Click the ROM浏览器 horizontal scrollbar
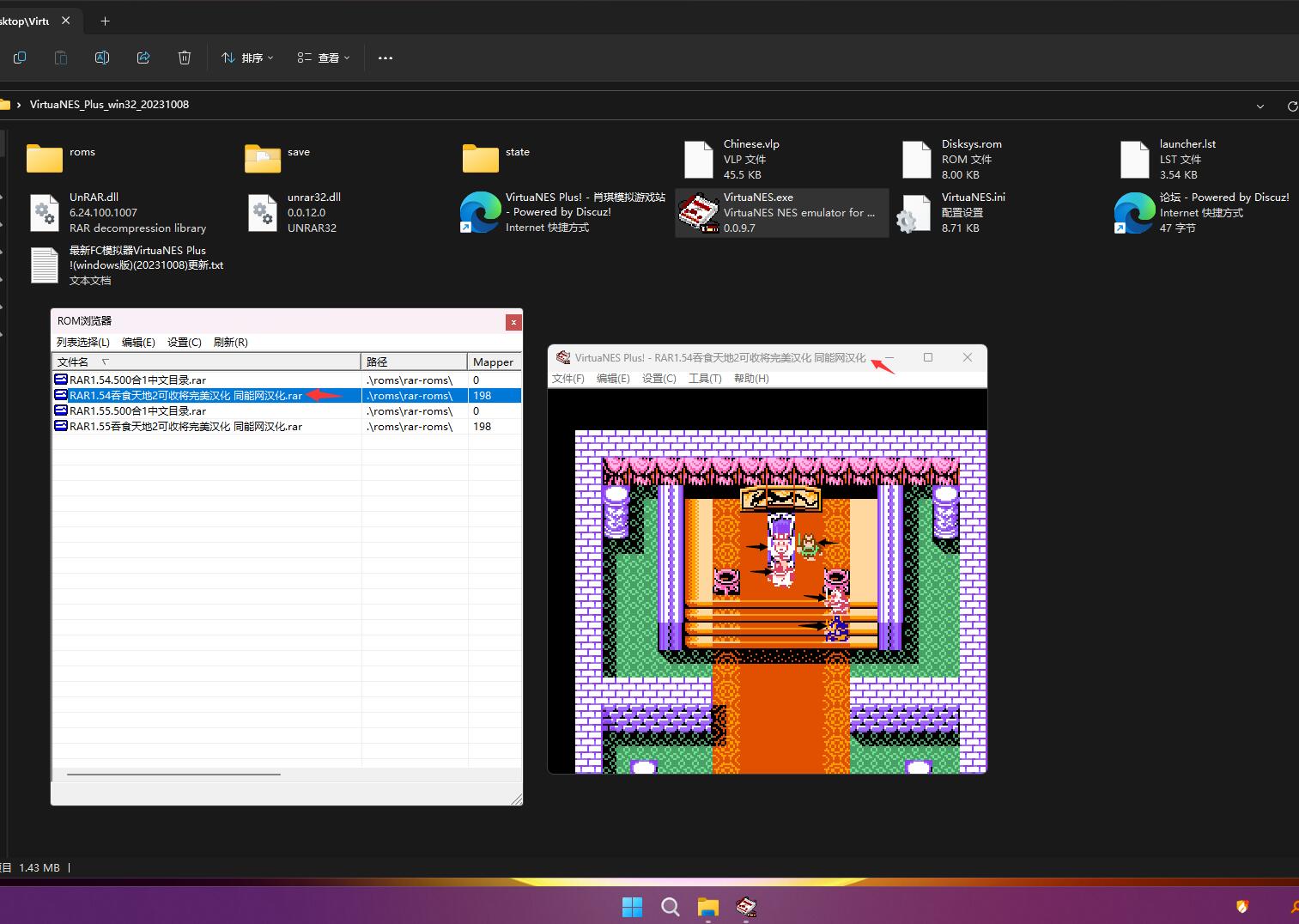 [173, 774]
